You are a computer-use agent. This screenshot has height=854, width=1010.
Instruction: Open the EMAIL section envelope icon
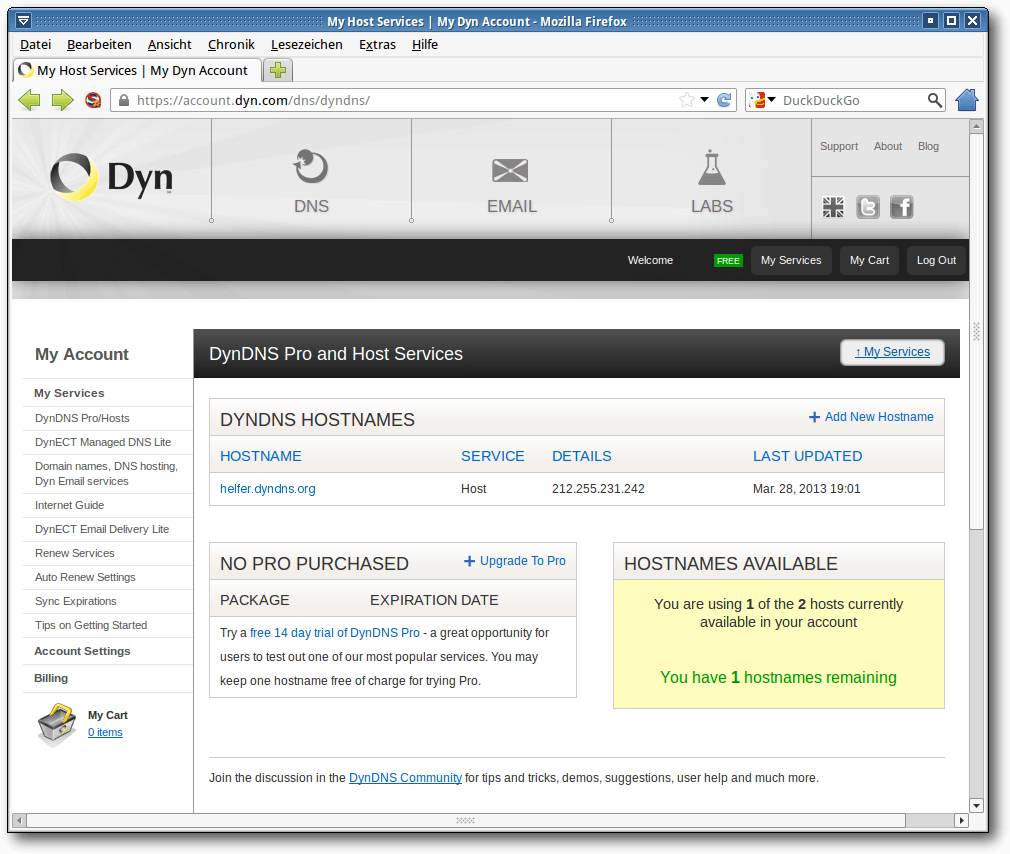tap(510, 171)
